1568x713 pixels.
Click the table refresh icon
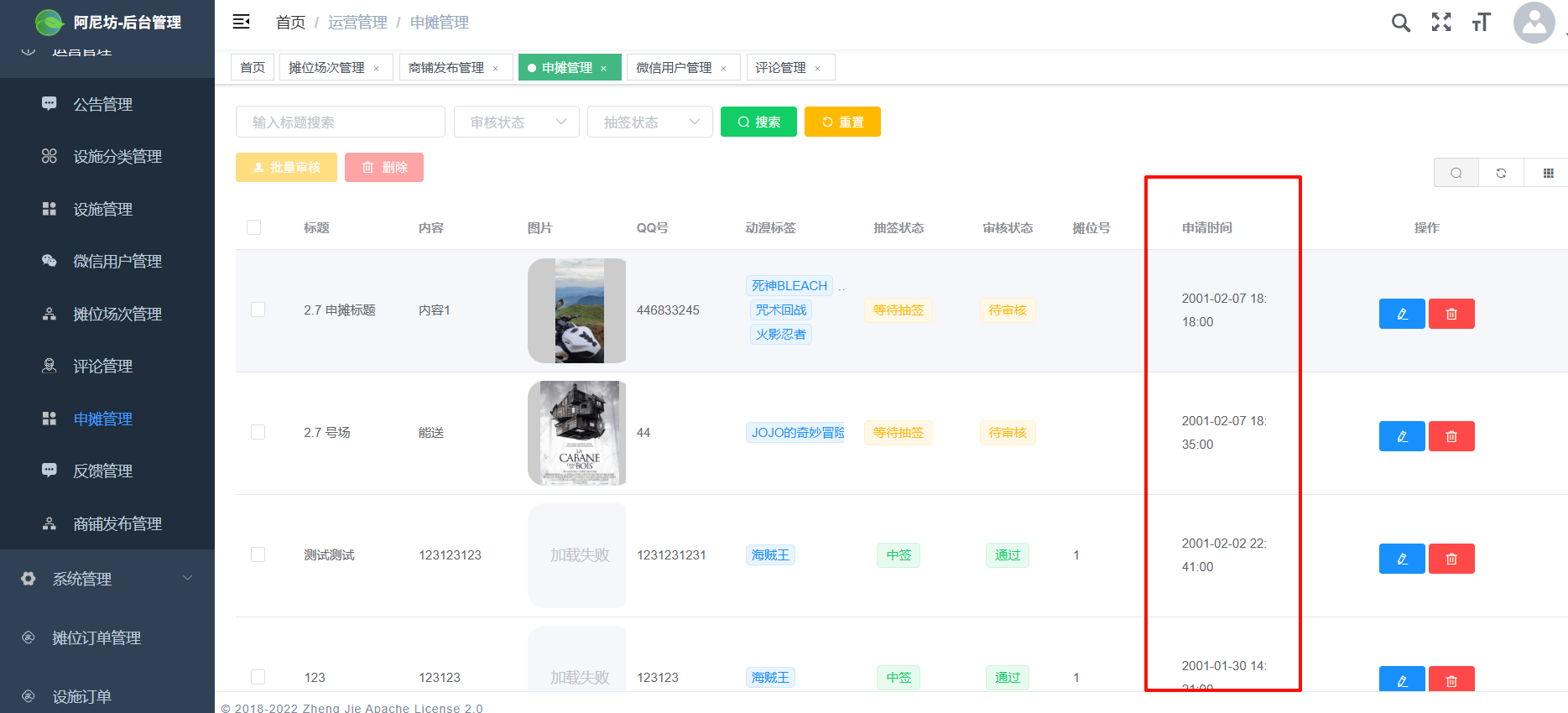(x=1501, y=173)
